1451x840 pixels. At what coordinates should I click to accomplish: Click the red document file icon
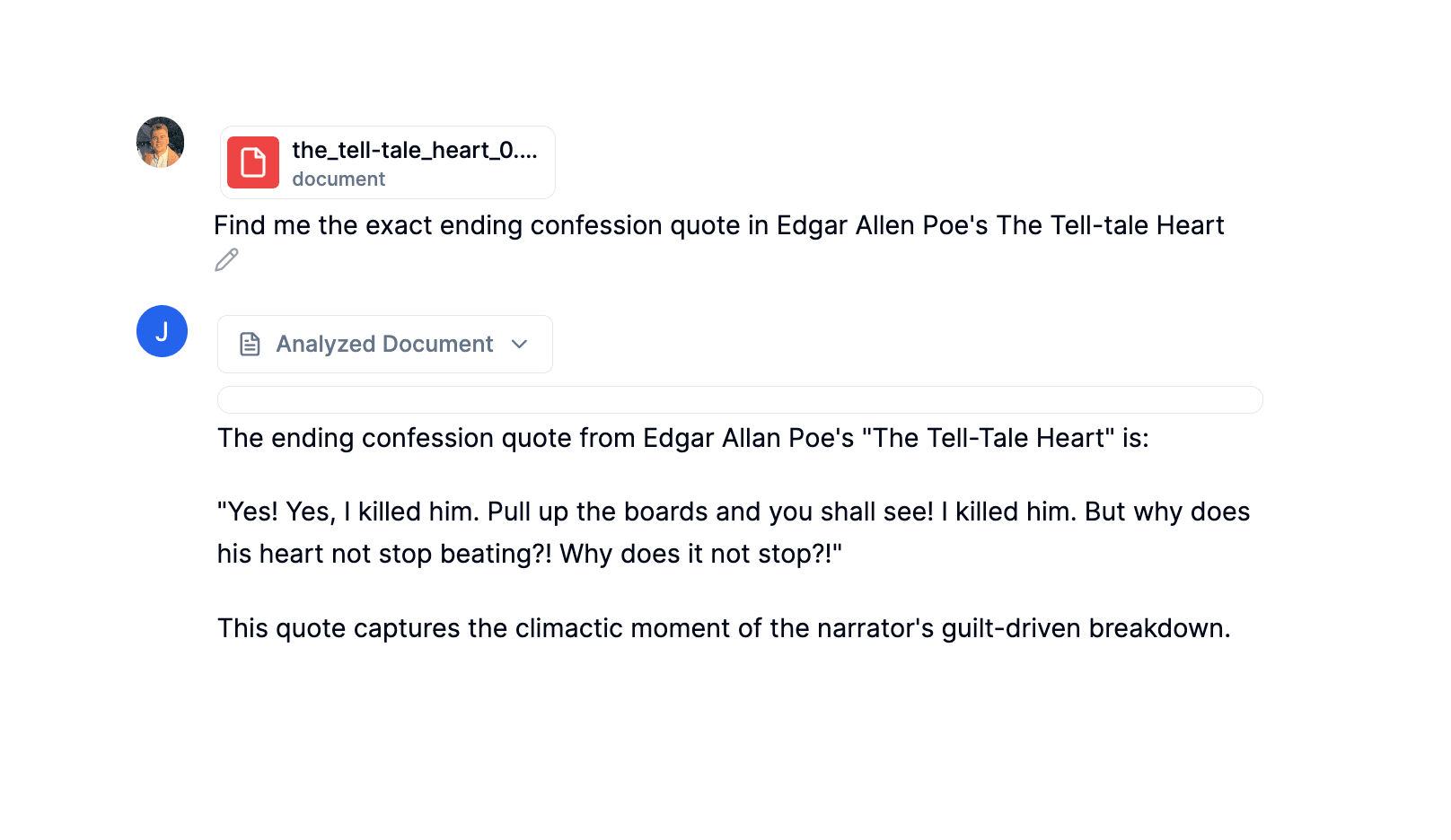253,162
